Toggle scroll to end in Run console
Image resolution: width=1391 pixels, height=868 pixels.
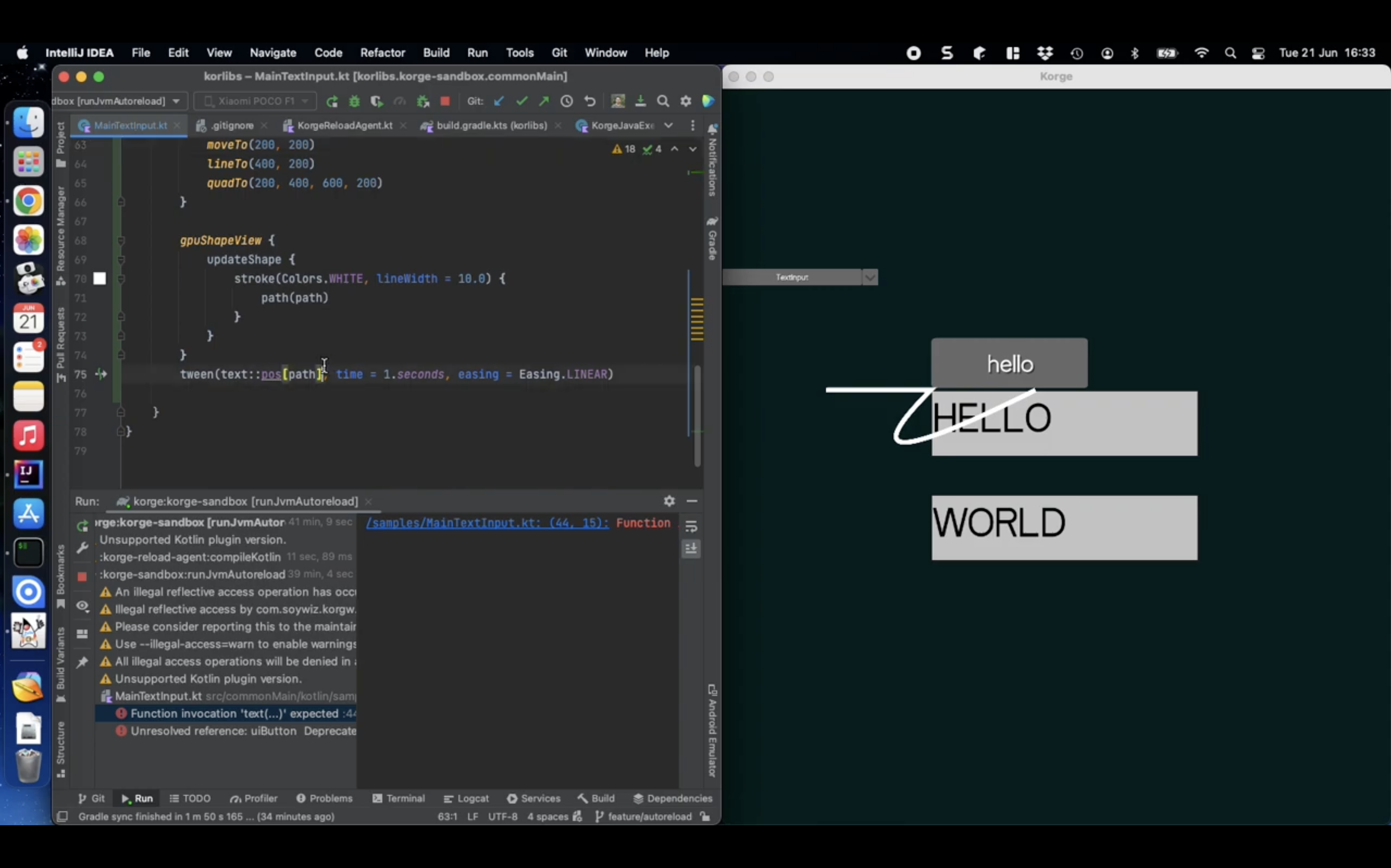(x=691, y=549)
